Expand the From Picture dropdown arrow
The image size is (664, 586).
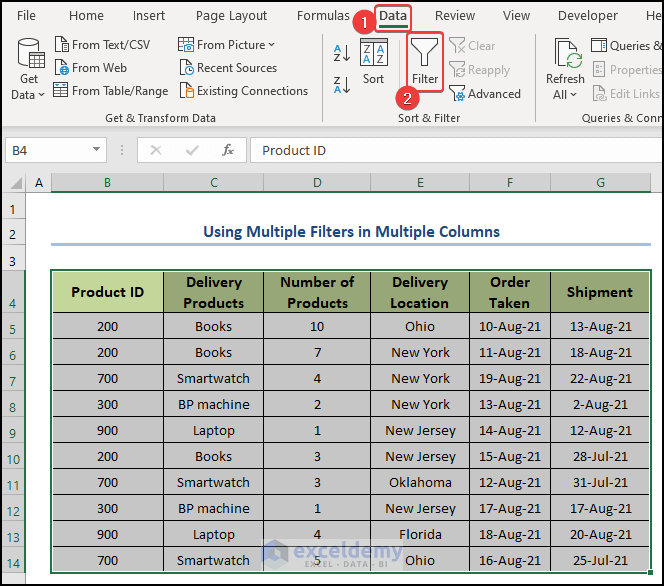tap(271, 45)
